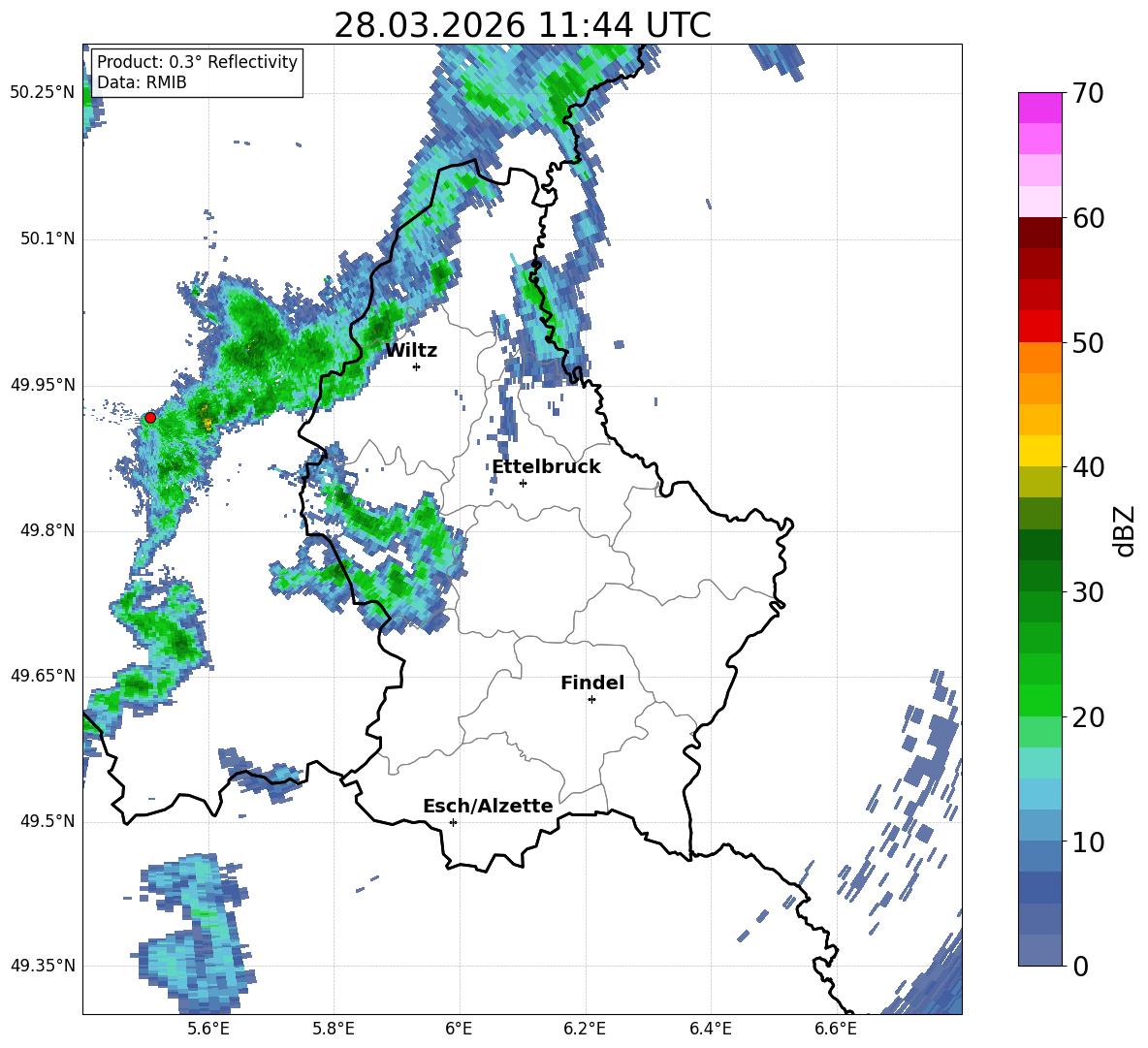Click the 0 colorbar tick label
Viewport: 1148px width, 1048px height.
point(1080,966)
